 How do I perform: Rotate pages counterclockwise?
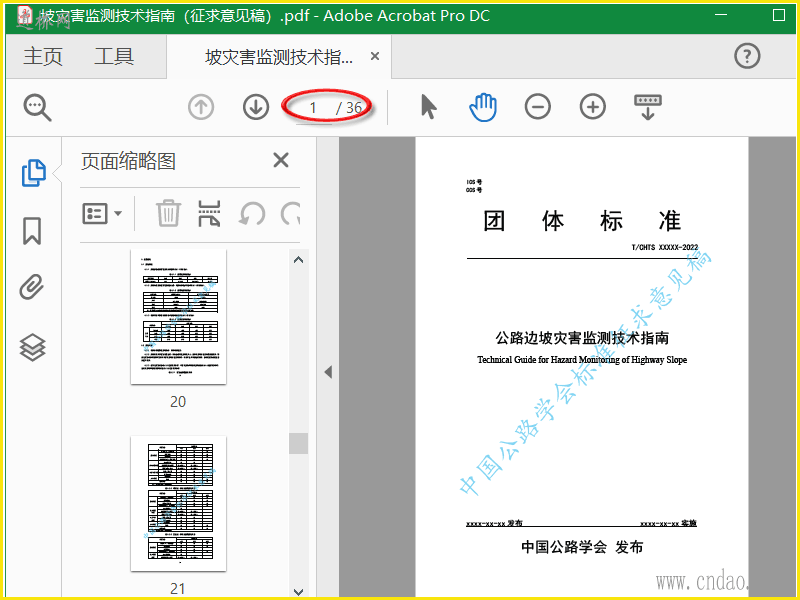(252, 214)
